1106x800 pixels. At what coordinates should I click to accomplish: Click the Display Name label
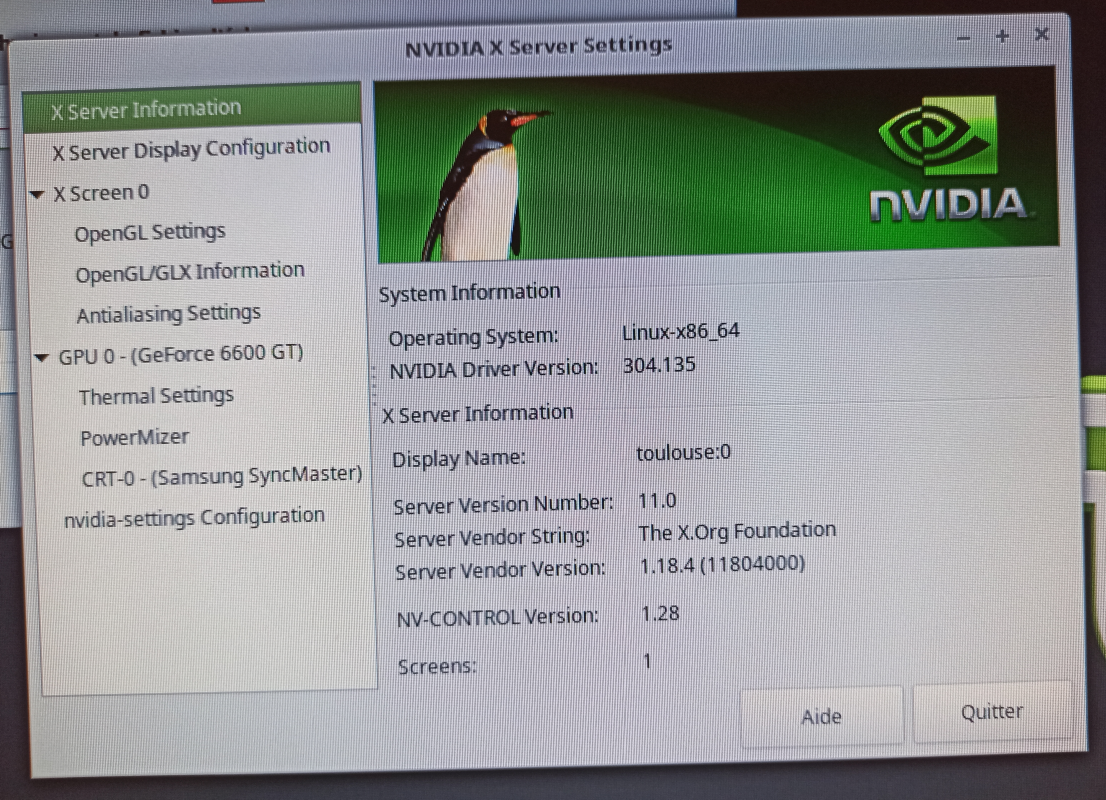point(458,459)
